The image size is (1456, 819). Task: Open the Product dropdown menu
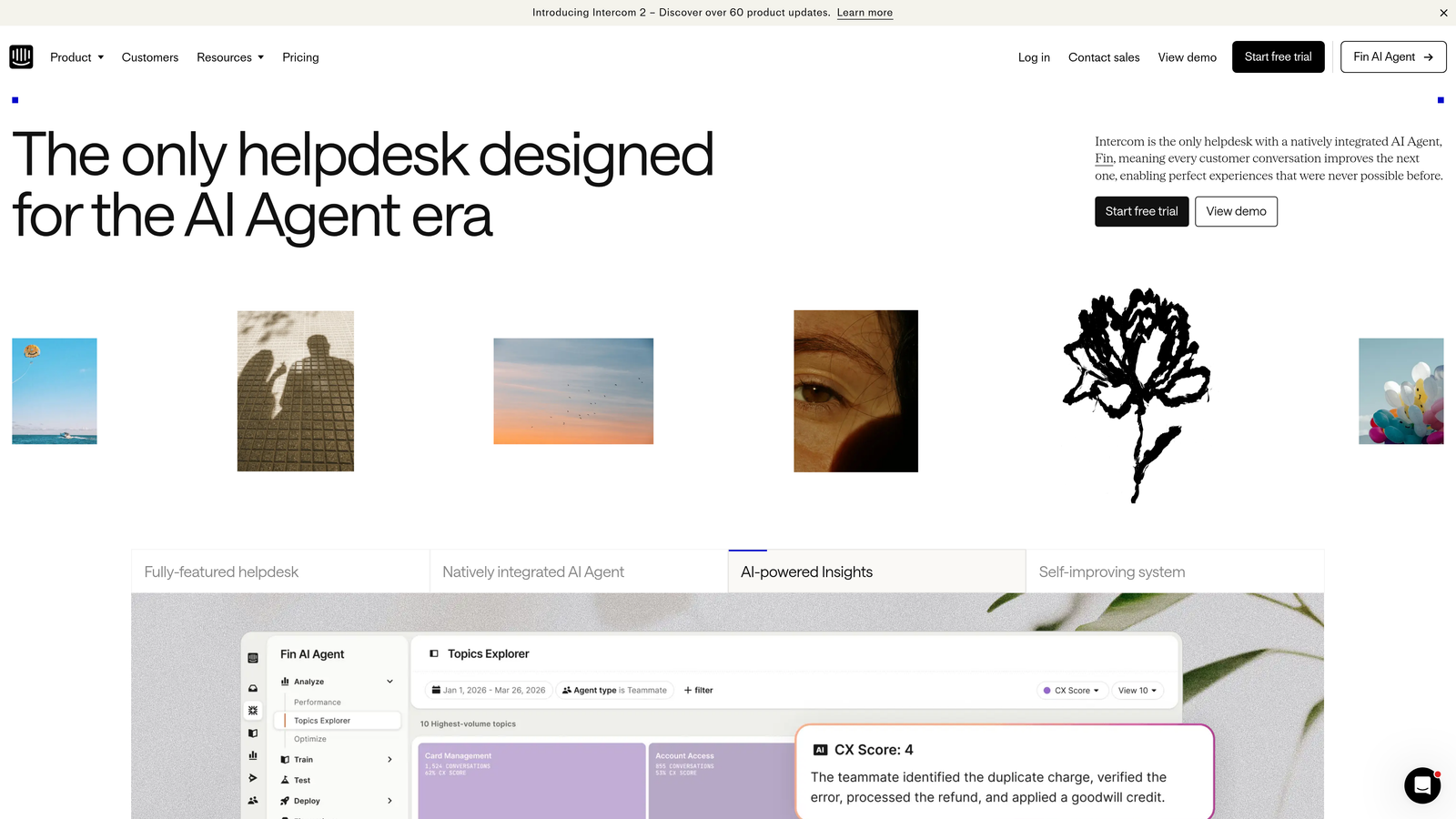77,57
